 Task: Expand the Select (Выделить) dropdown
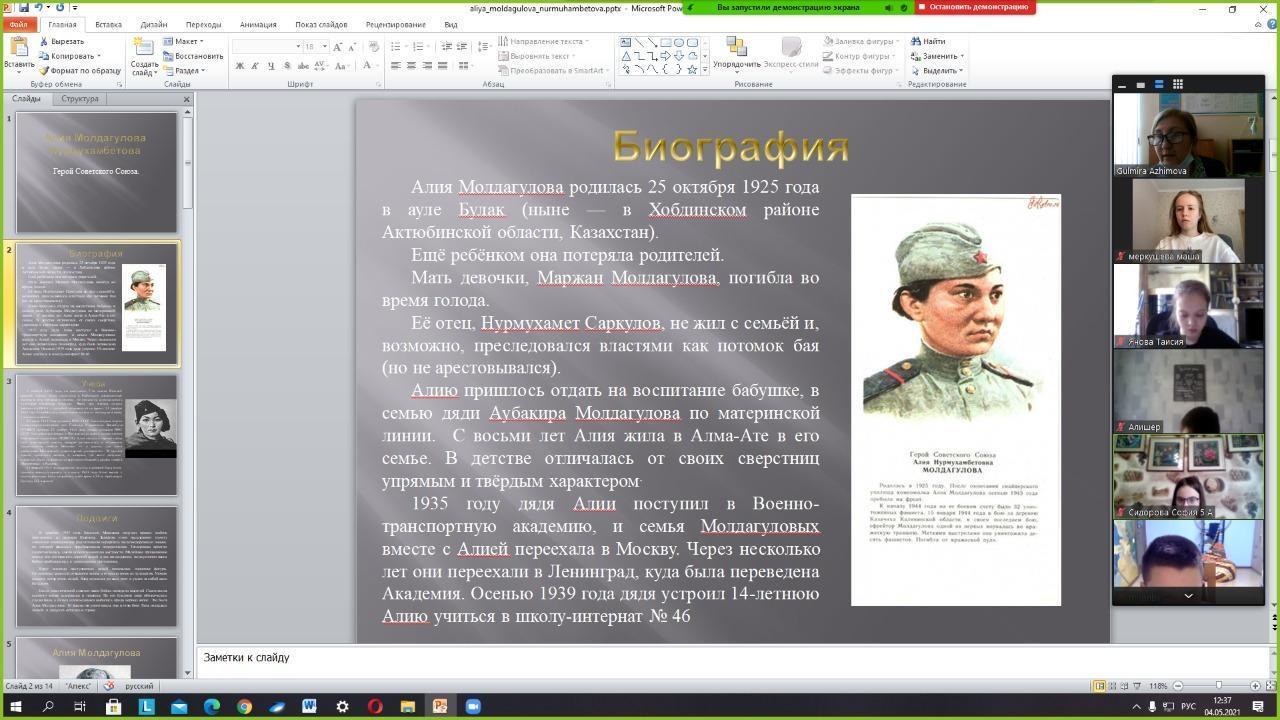[x=938, y=71]
